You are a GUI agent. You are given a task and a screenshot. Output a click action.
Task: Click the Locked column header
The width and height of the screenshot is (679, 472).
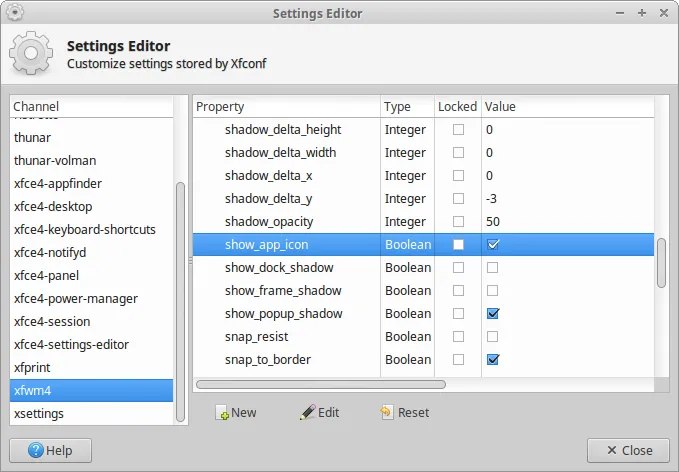[x=458, y=107]
